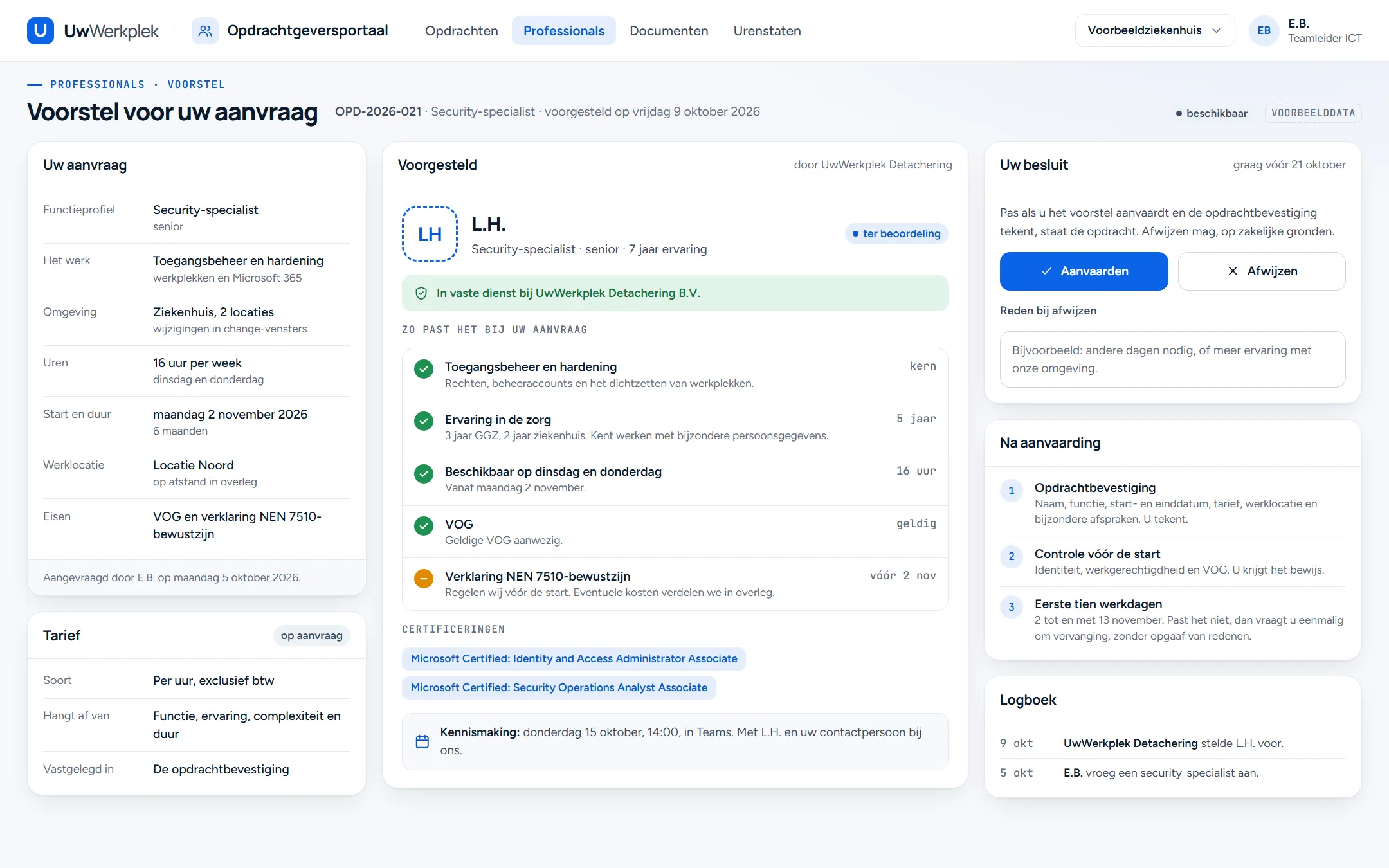Click green check next to VOG
This screenshot has height=868, width=1389.
[x=424, y=526]
